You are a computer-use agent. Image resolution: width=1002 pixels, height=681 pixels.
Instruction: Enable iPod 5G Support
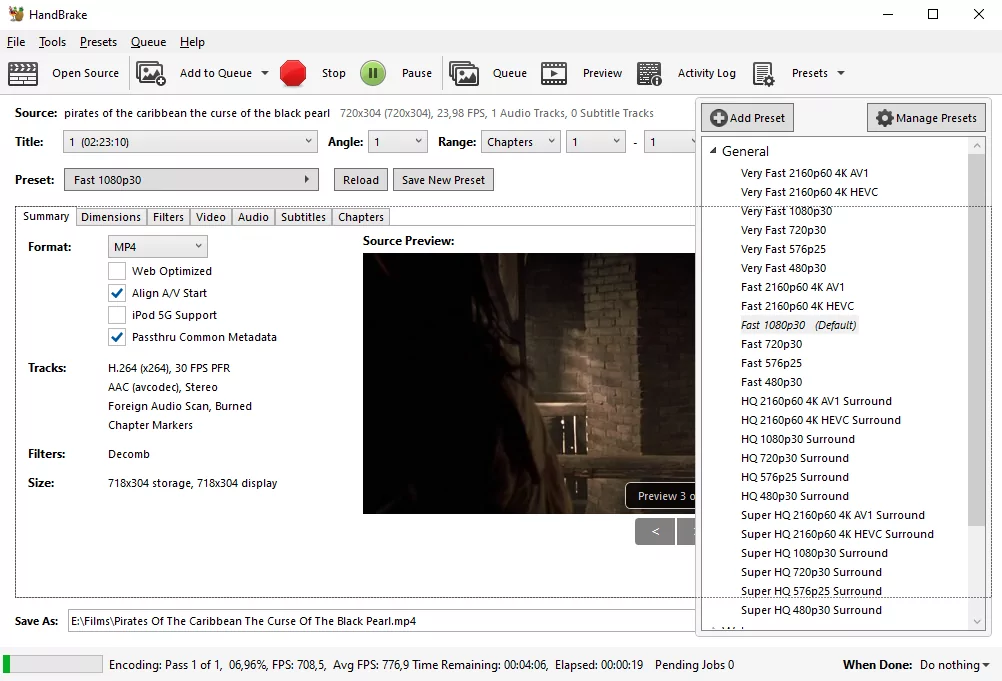tap(117, 315)
